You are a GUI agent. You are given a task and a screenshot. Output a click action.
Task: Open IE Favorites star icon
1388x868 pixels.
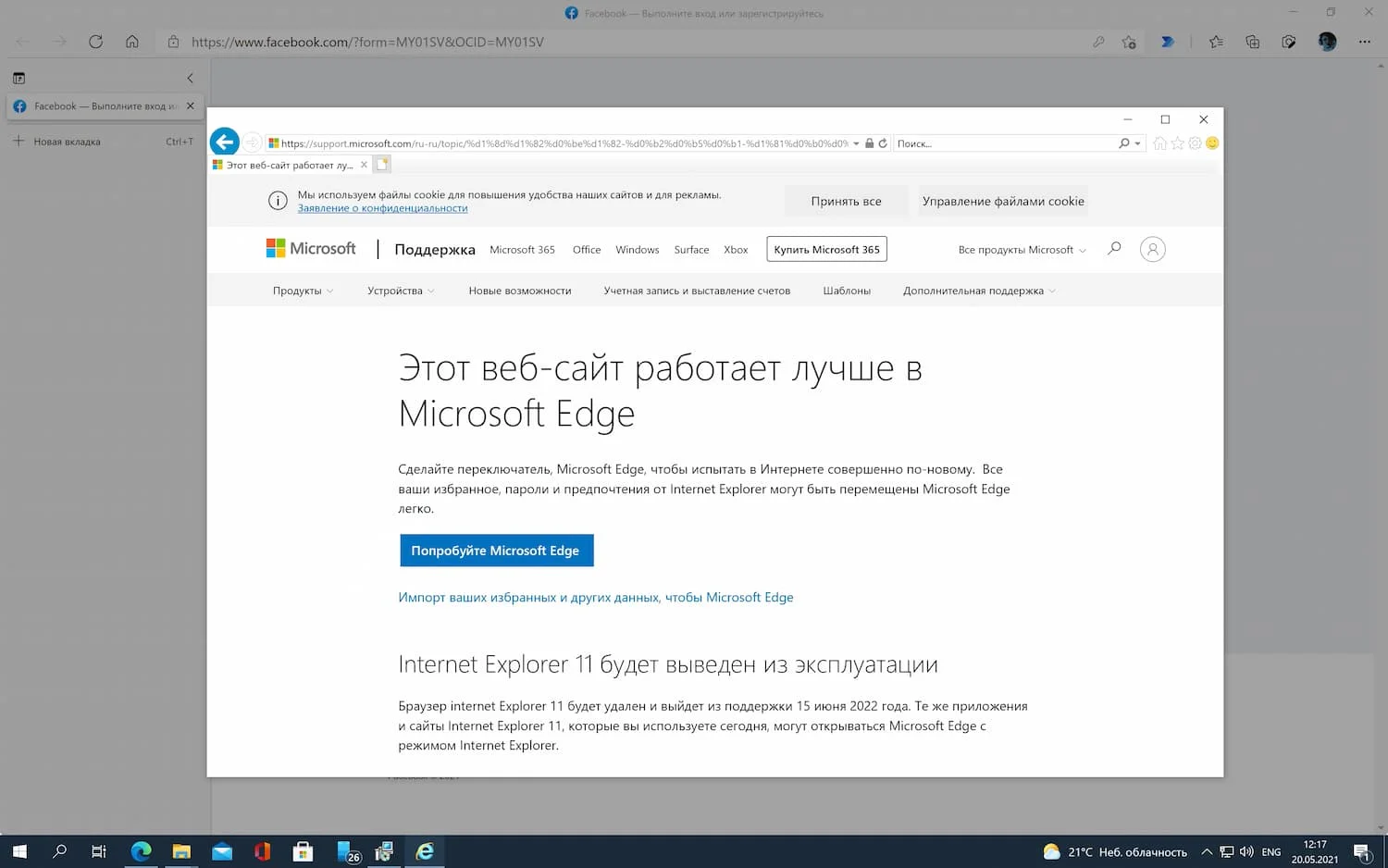pos(1177,143)
